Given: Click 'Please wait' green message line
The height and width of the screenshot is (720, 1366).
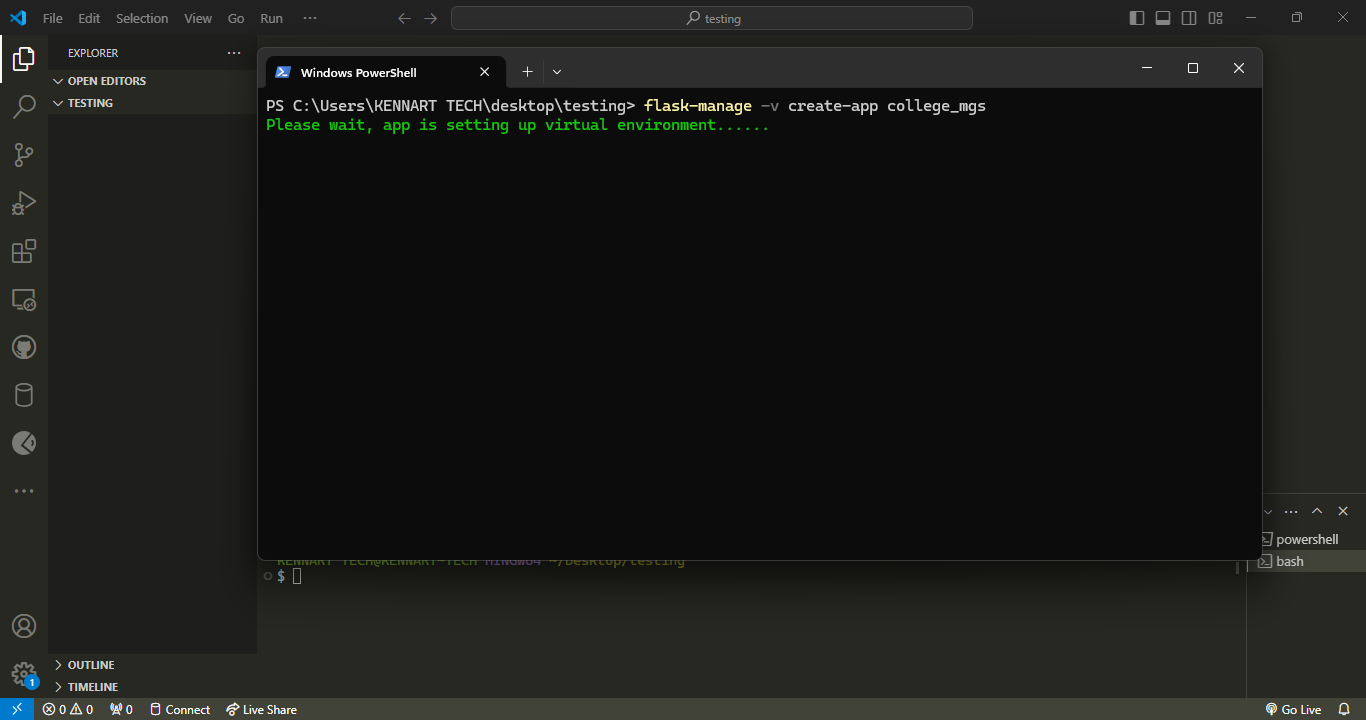Looking at the screenshot, I should point(518,125).
